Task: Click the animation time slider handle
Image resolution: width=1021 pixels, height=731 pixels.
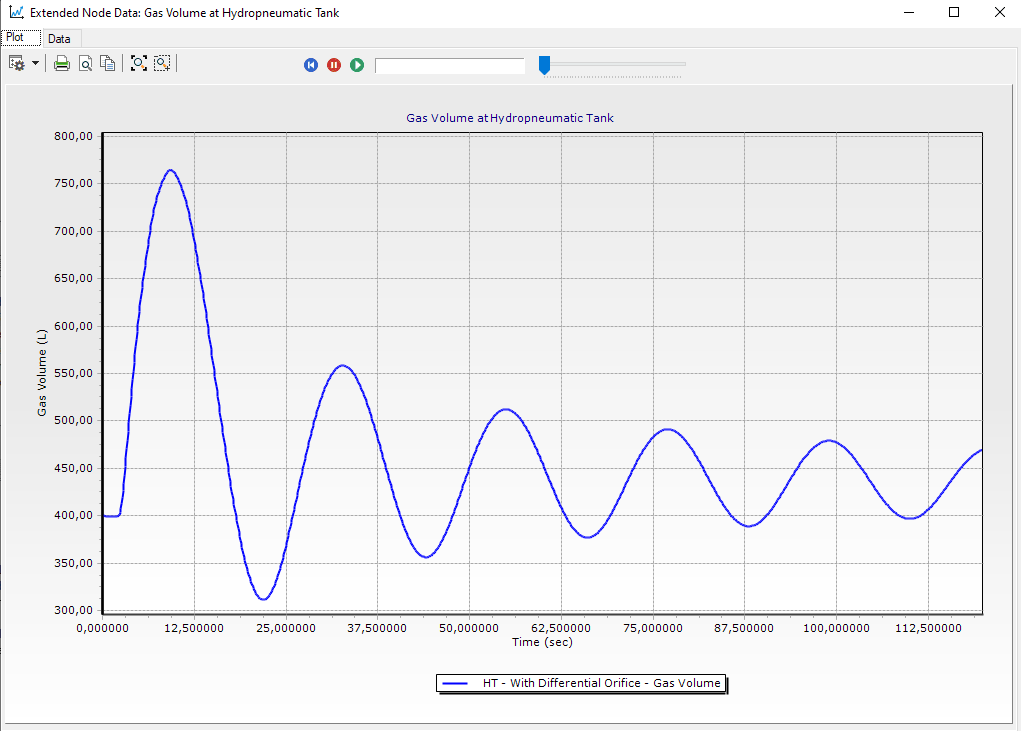Action: [x=544, y=65]
